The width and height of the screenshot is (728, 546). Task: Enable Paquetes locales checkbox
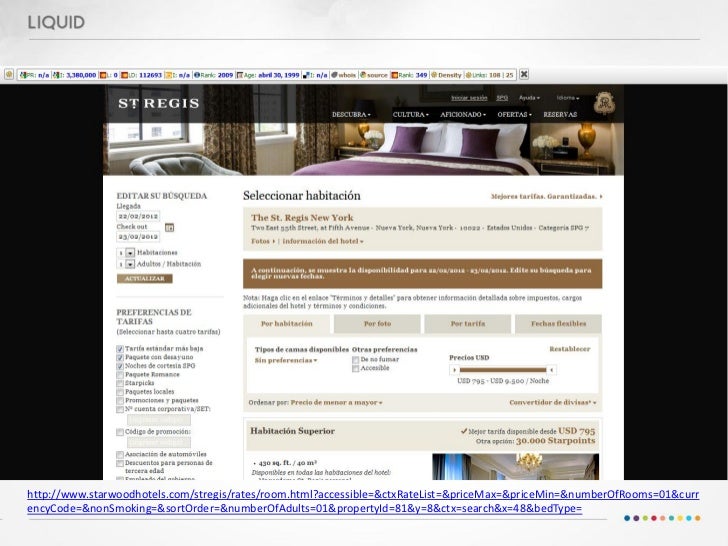(x=120, y=392)
